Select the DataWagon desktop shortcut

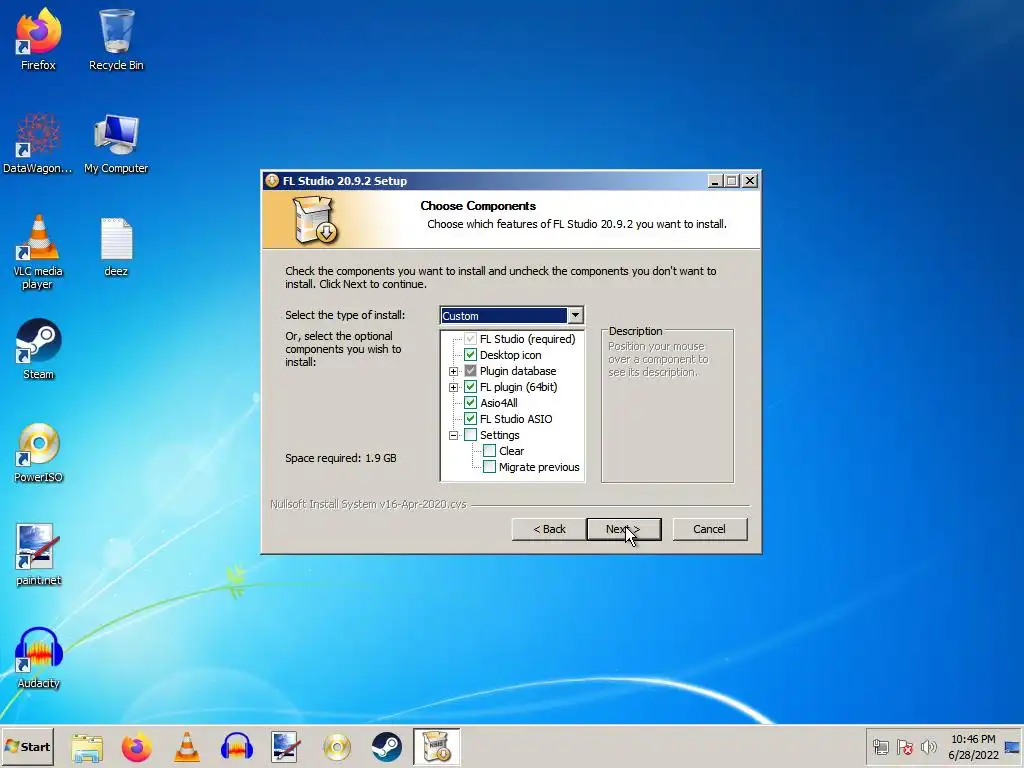tap(38, 143)
